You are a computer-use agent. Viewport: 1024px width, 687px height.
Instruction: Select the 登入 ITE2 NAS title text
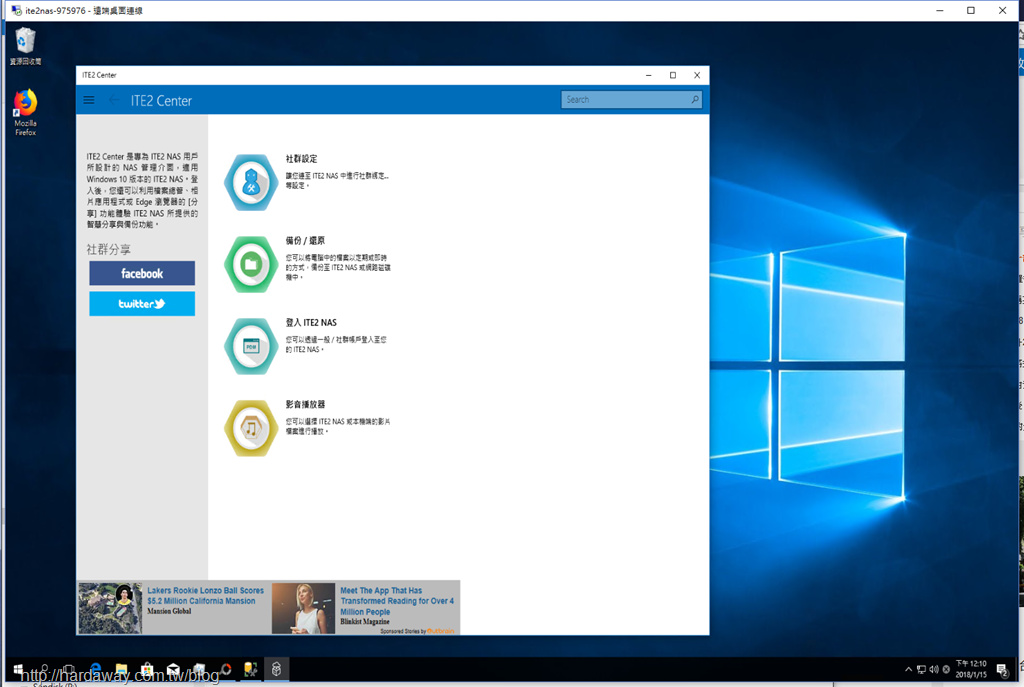click(x=311, y=323)
